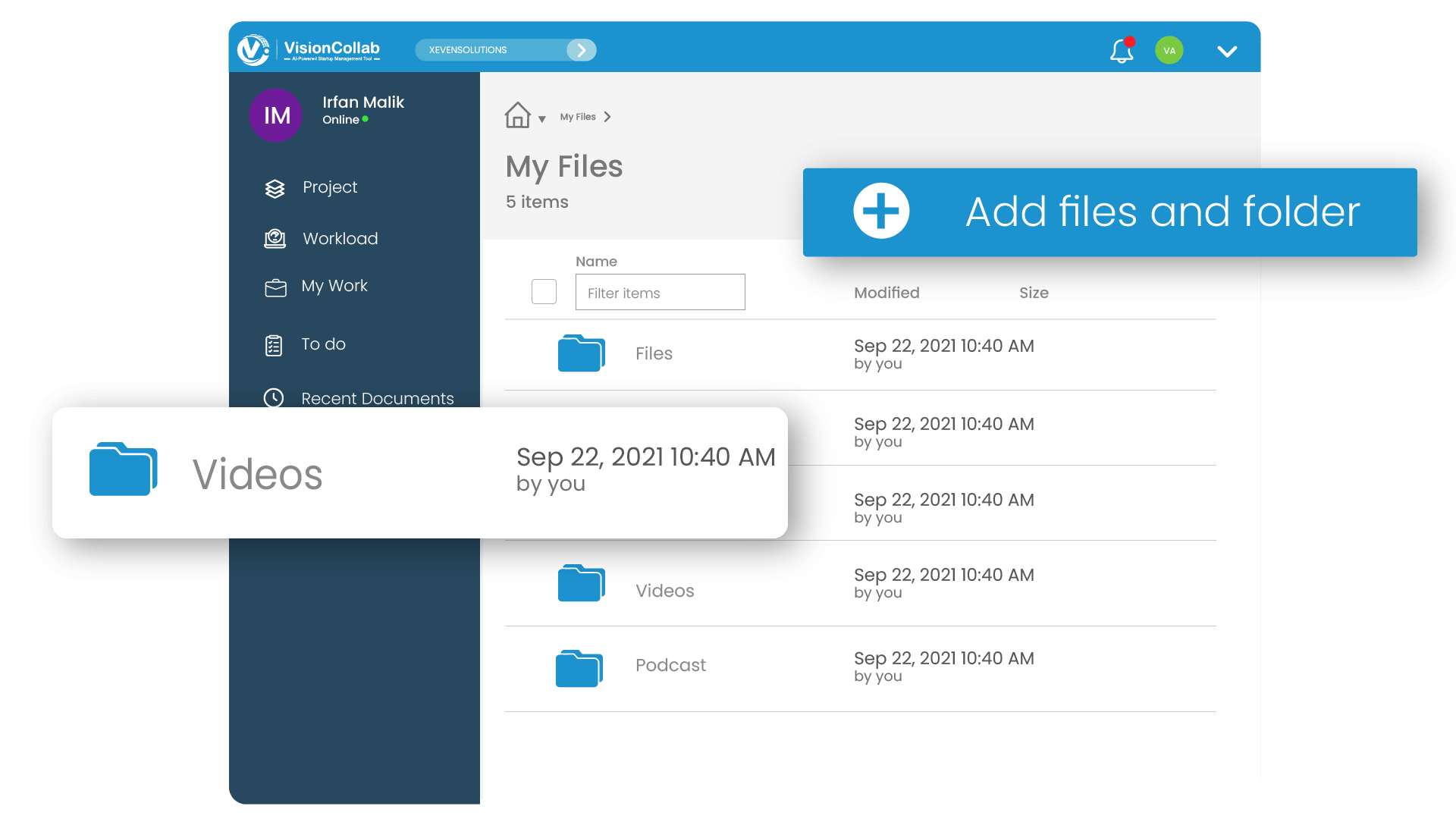
Task: Open the To do list
Action: (x=323, y=344)
